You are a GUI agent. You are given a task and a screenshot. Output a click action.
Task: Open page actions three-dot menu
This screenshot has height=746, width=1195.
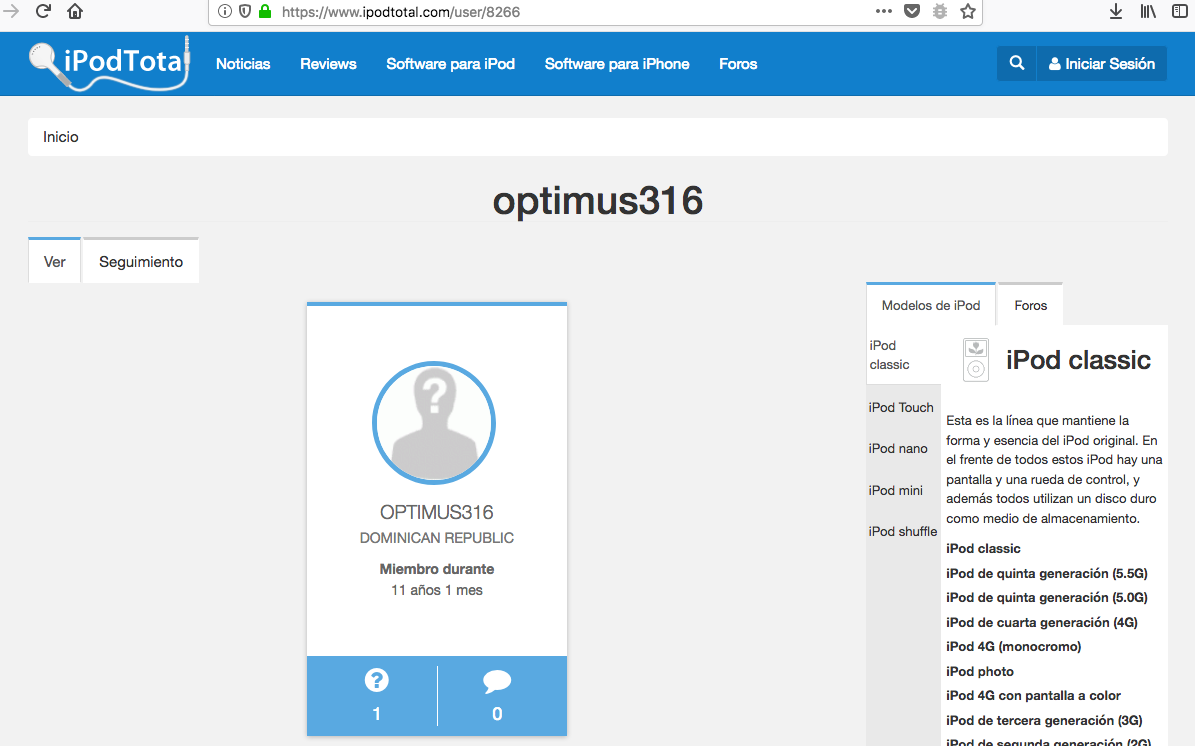[883, 11]
